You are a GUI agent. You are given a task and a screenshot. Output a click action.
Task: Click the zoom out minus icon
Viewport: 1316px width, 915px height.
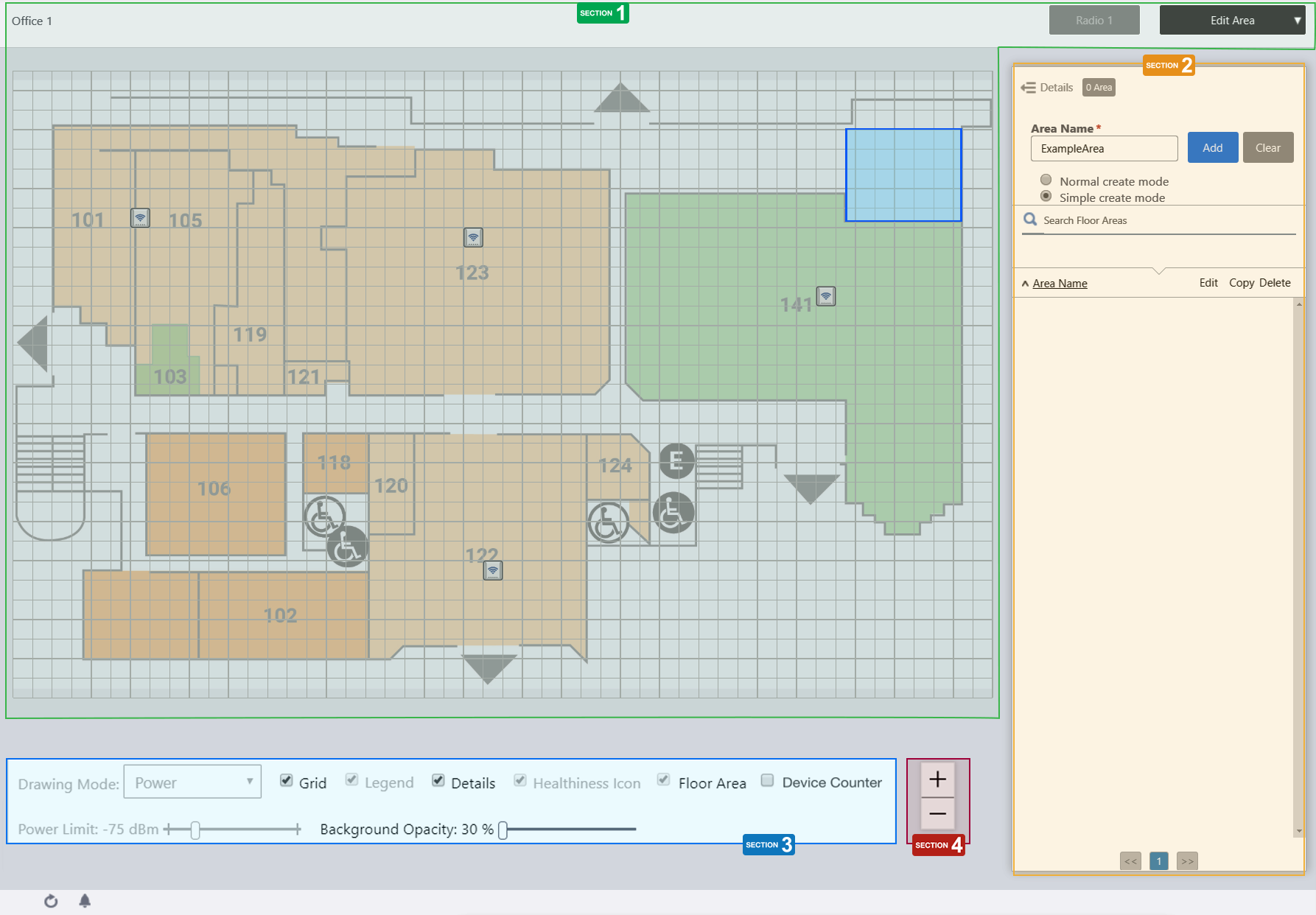coord(937,814)
